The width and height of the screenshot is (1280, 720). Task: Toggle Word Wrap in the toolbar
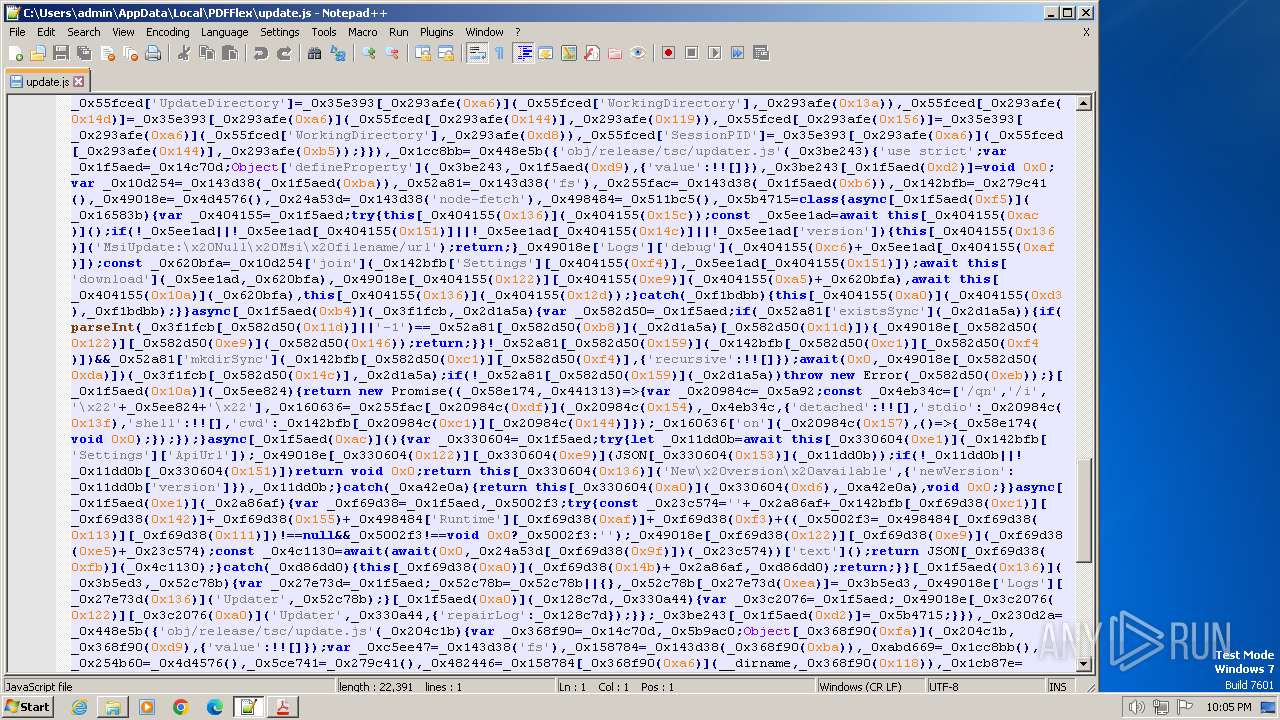click(x=477, y=53)
